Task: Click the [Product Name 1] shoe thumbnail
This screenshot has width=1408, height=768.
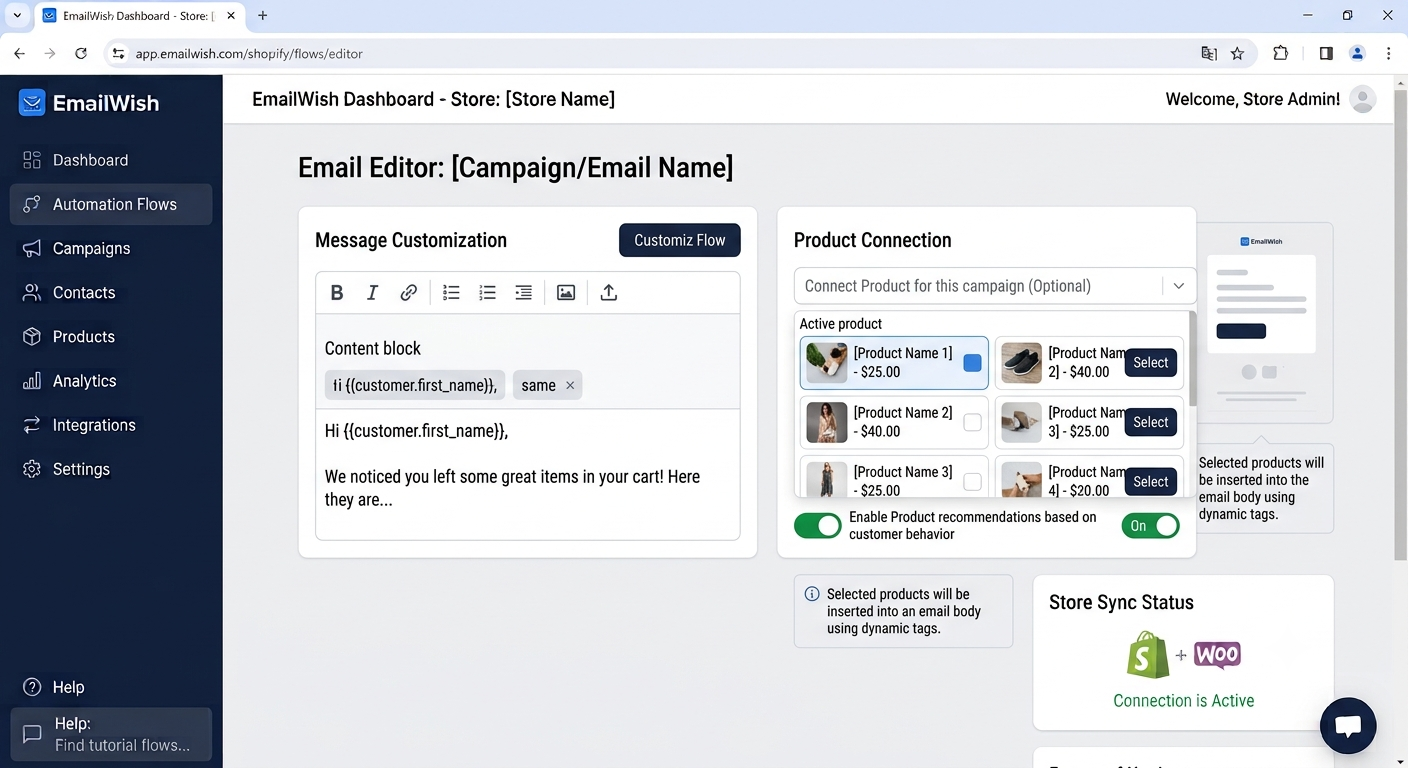Action: tap(827, 362)
